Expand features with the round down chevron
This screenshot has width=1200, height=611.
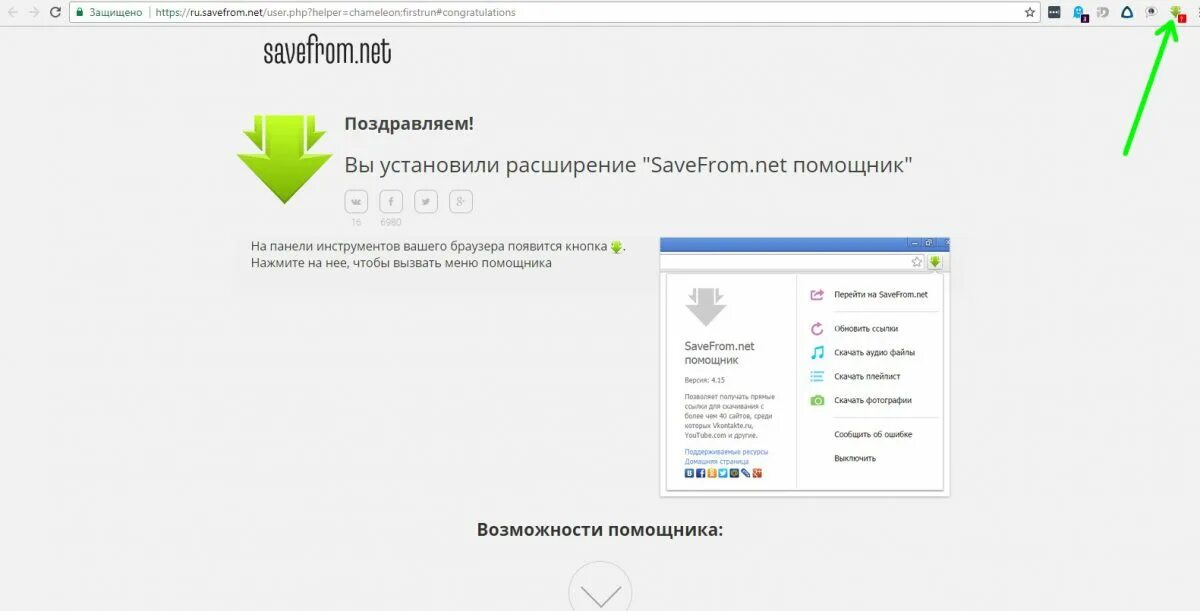[x=600, y=590]
